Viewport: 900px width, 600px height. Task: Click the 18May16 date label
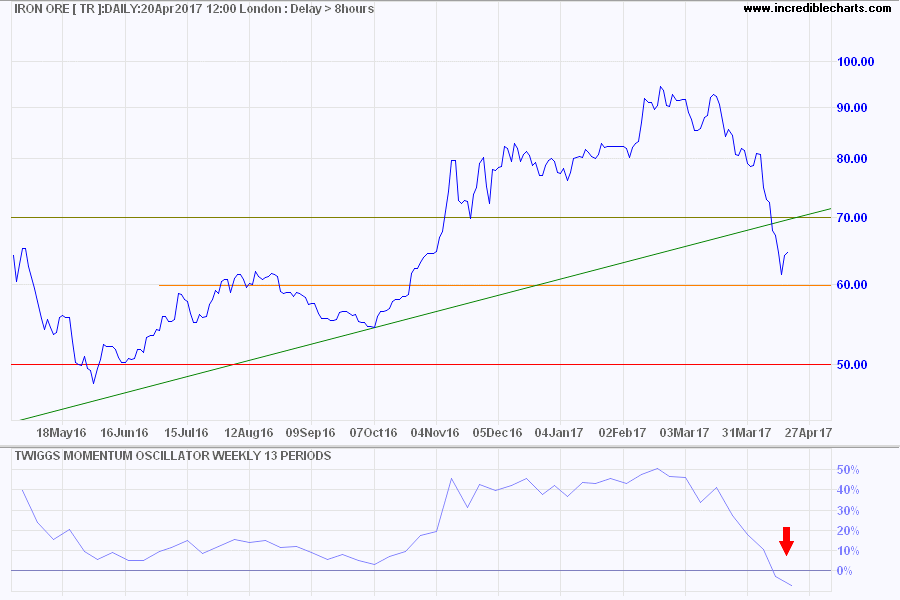(x=61, y=432)
